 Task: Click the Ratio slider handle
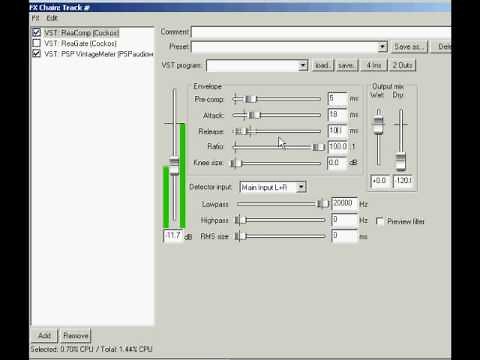pyautogui.click(x=319, y=147)
